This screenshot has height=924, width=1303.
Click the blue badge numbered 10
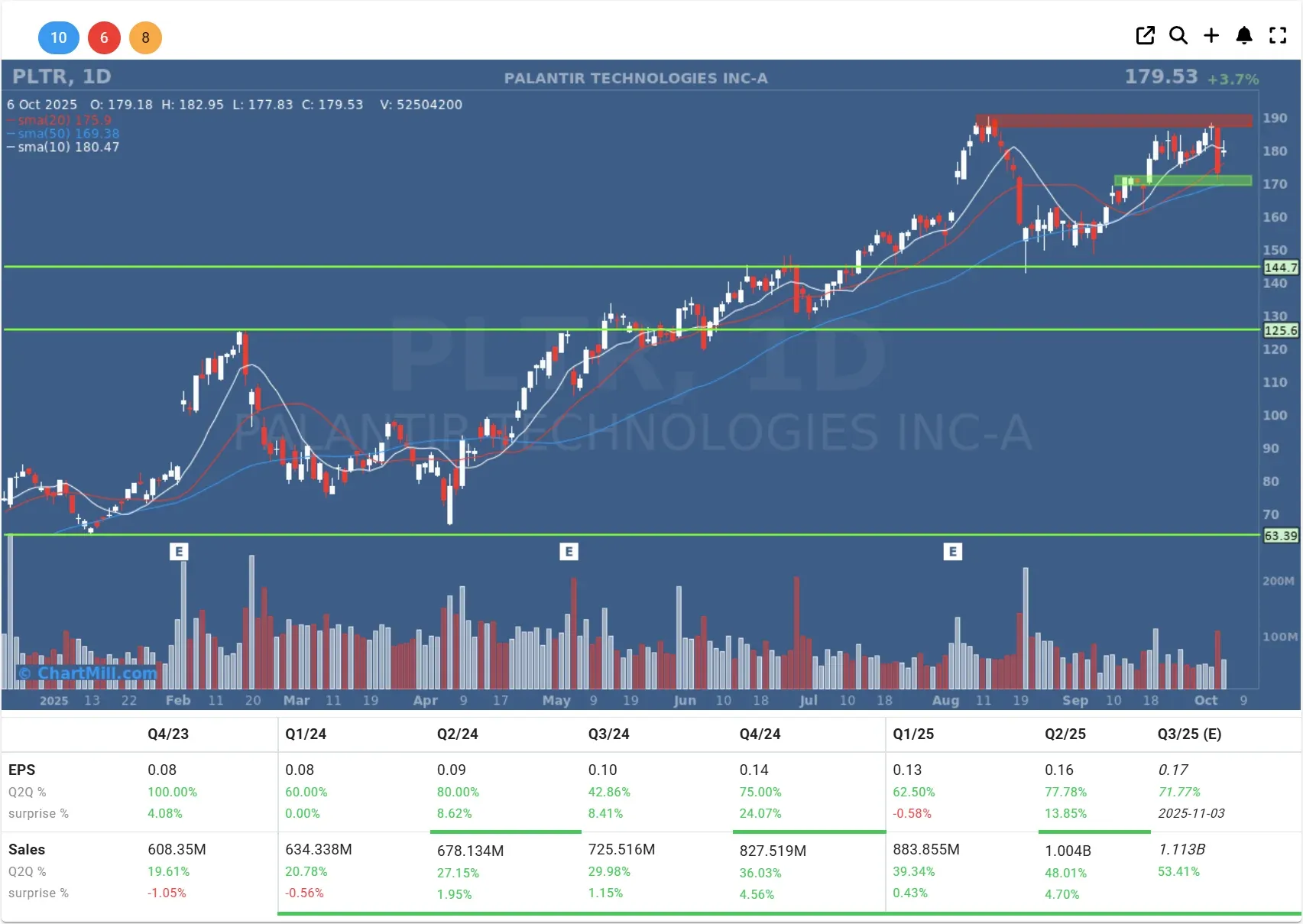pyautogui.click(x=59, y=38)
